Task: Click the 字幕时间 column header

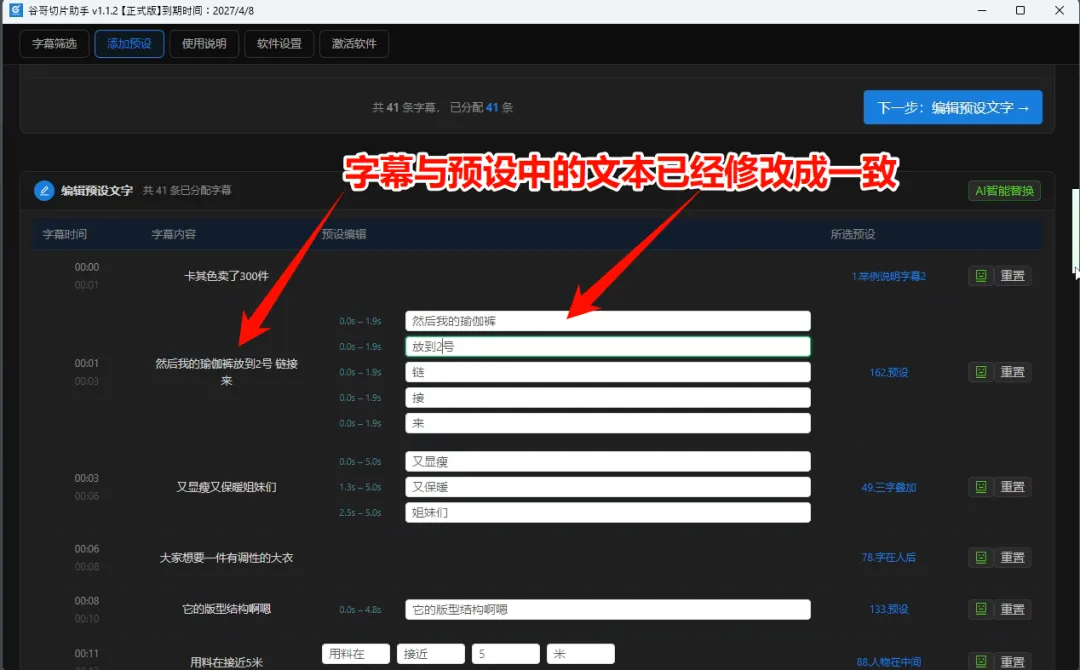Action: tap(65, 234)
